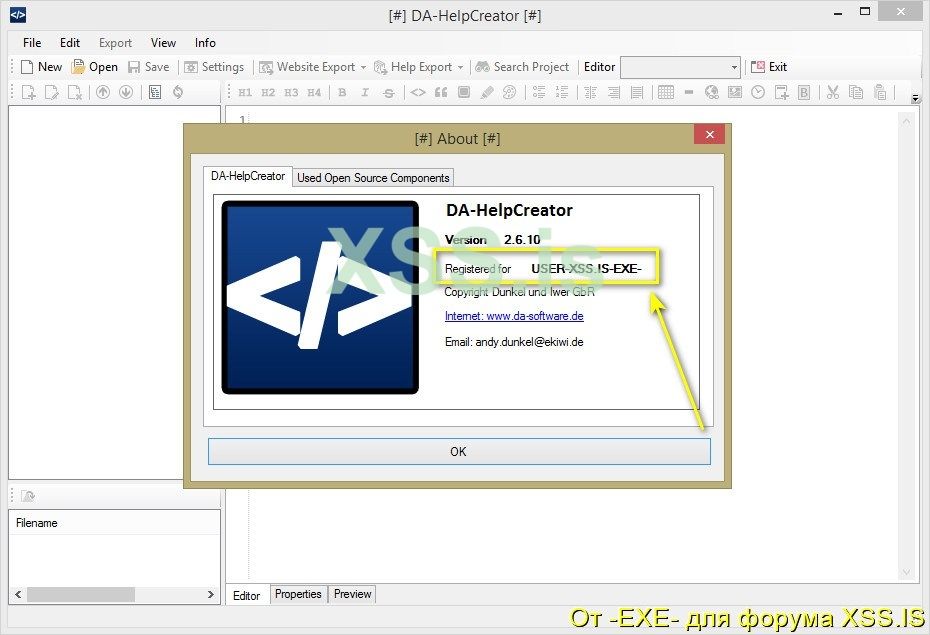Click the Filename column header
930x635 pixels.
[x=114, y=523]
